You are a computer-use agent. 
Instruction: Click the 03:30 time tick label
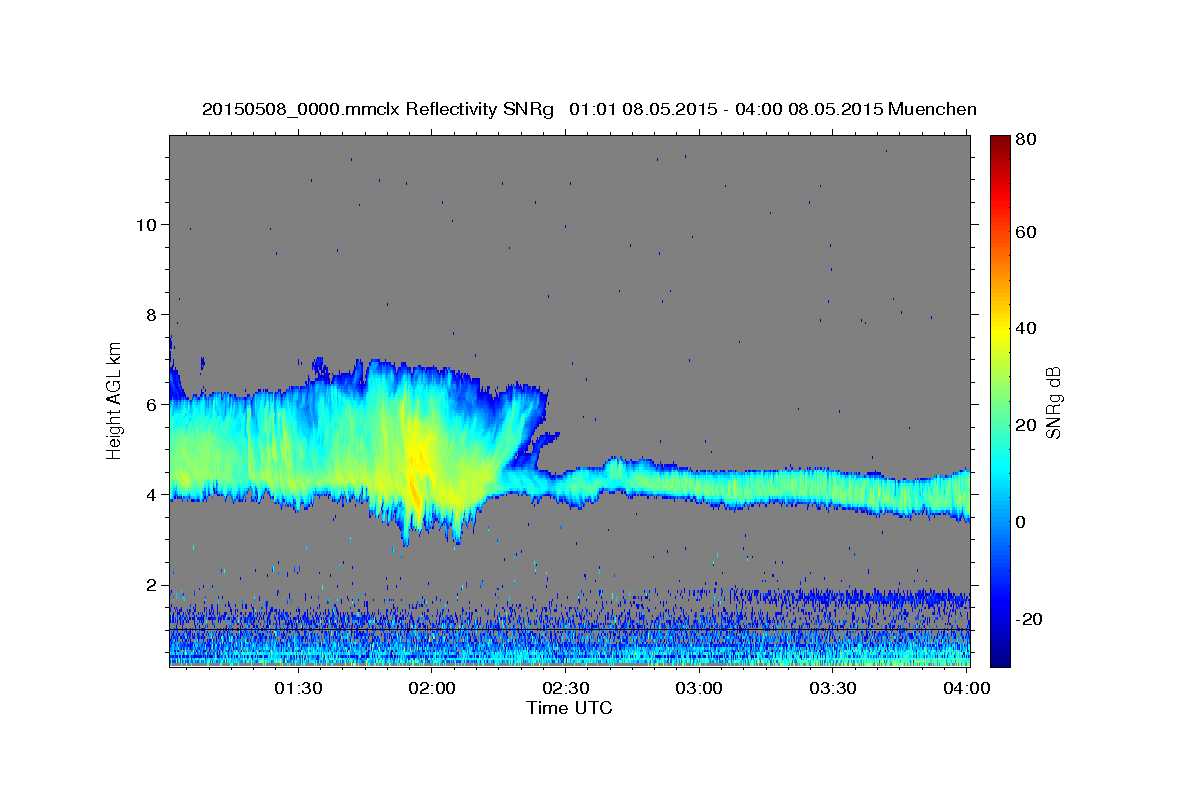[833, 689]
